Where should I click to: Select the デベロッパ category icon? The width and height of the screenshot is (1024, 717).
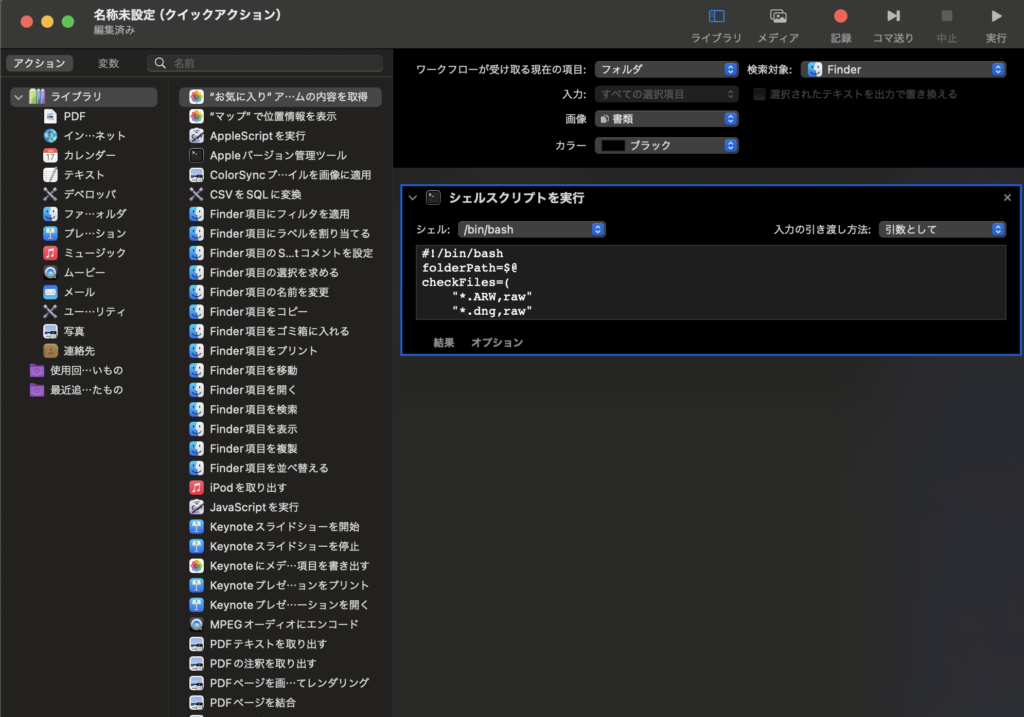coord(50,195)
